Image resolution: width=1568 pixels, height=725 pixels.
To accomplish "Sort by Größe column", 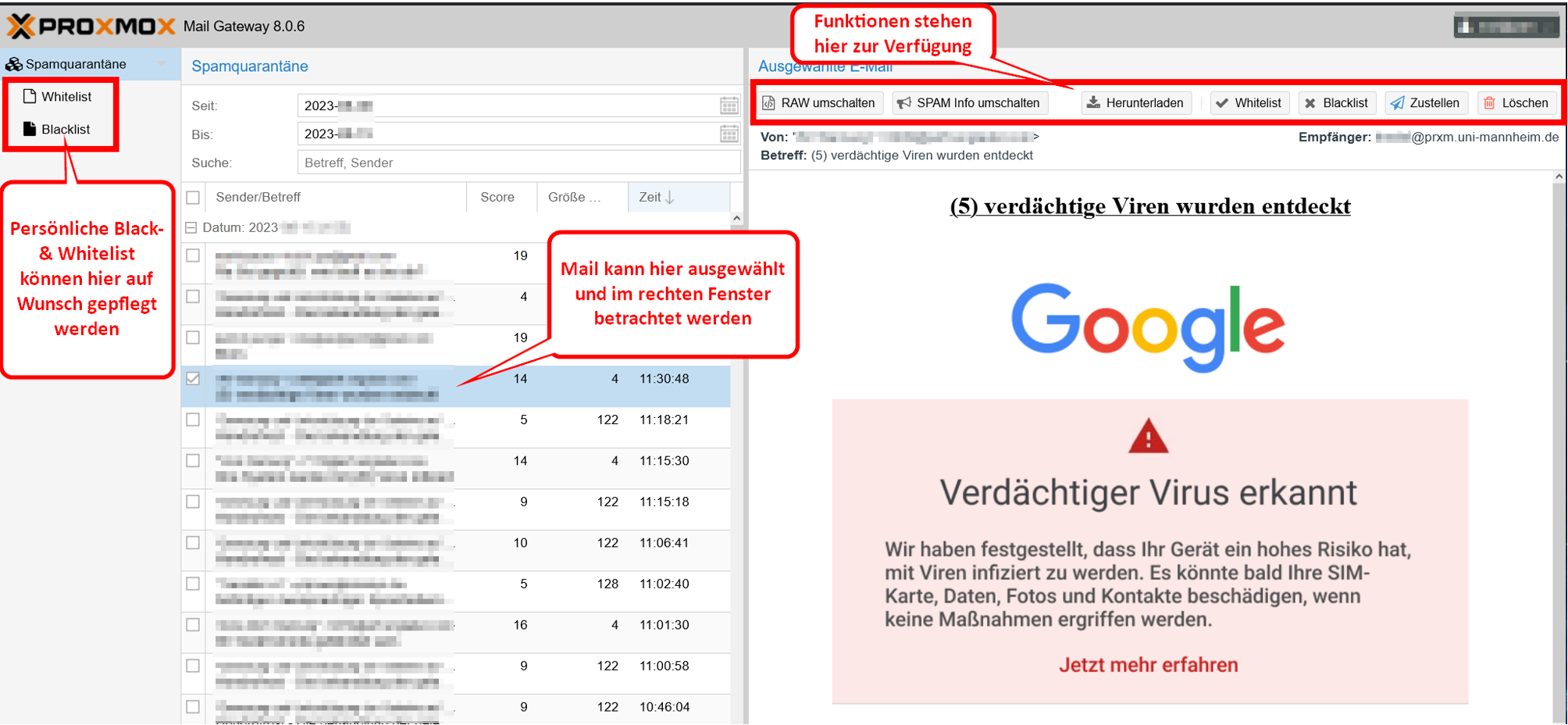I will [x=583, y=198].
